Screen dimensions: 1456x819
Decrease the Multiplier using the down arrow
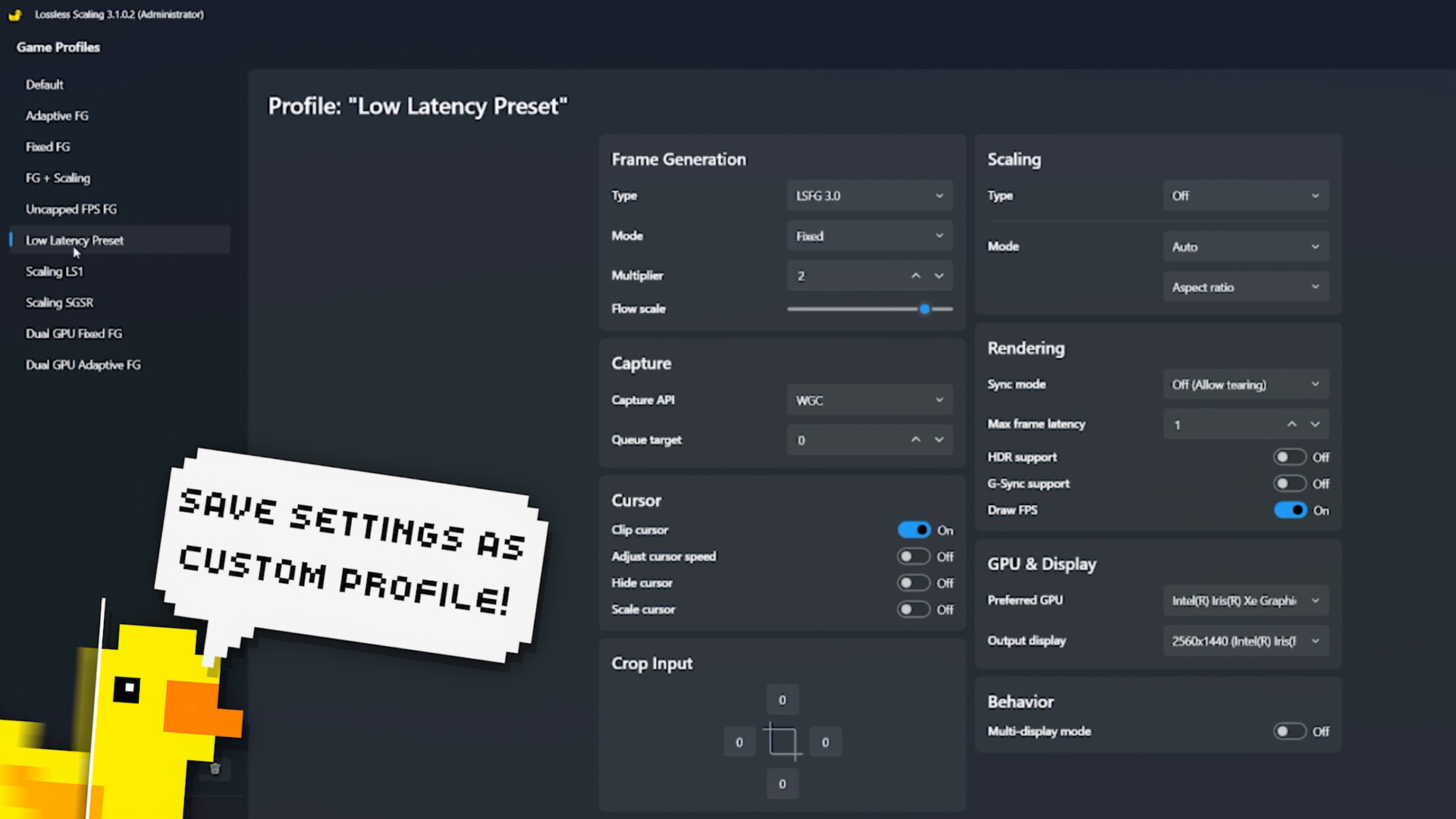click(939, 275)
